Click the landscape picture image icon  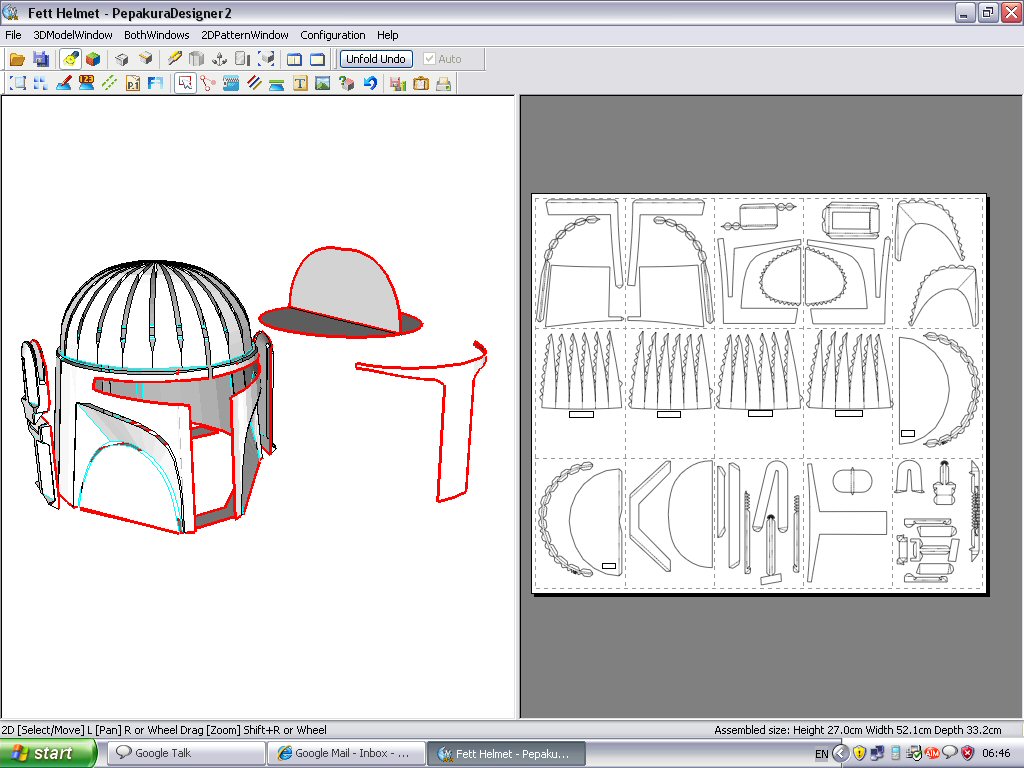[x=323, y=83]
